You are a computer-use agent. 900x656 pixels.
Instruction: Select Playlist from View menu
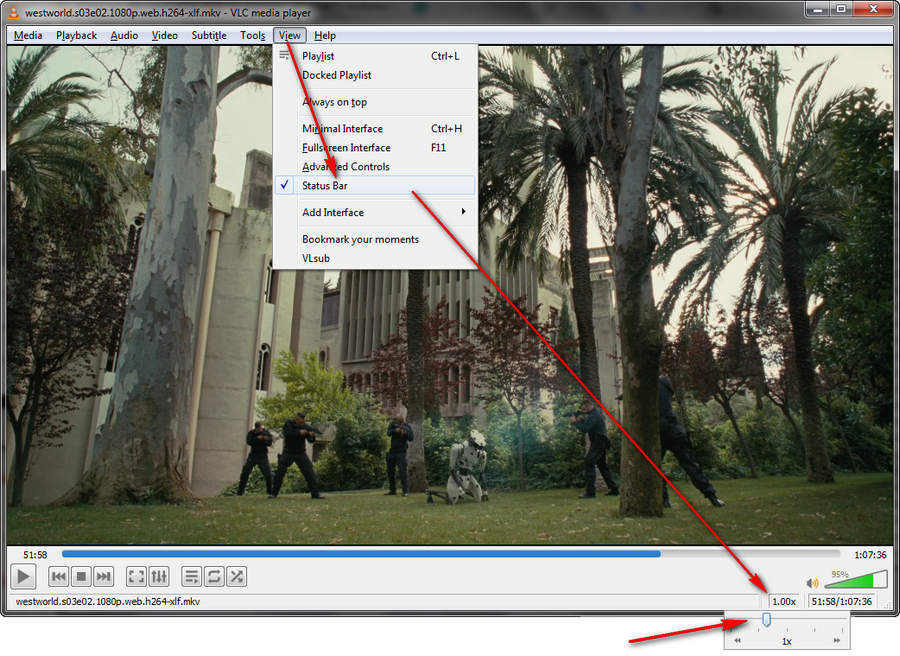click(x=375, y=56)
